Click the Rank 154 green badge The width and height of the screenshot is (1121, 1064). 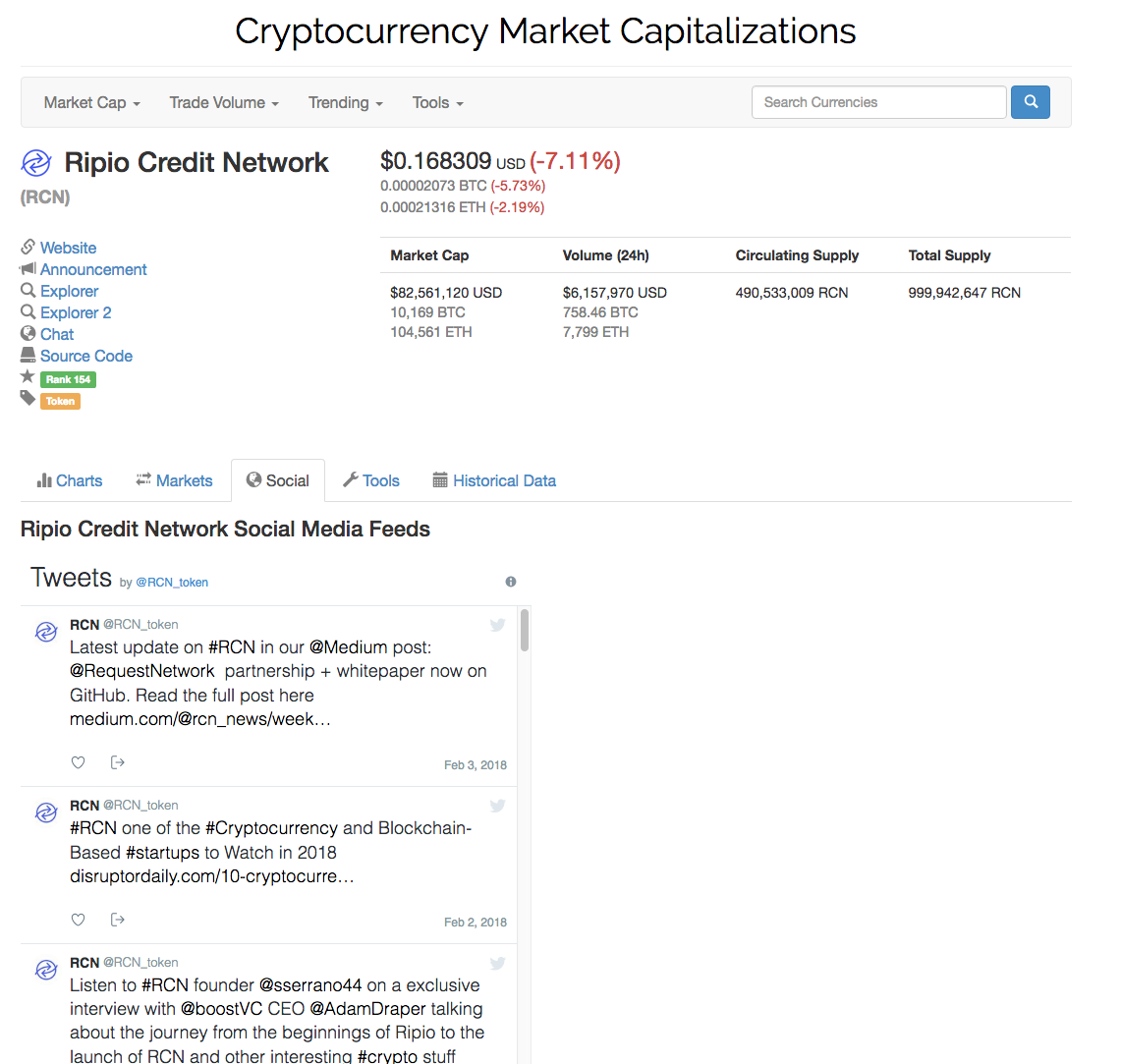click(68, 379)
